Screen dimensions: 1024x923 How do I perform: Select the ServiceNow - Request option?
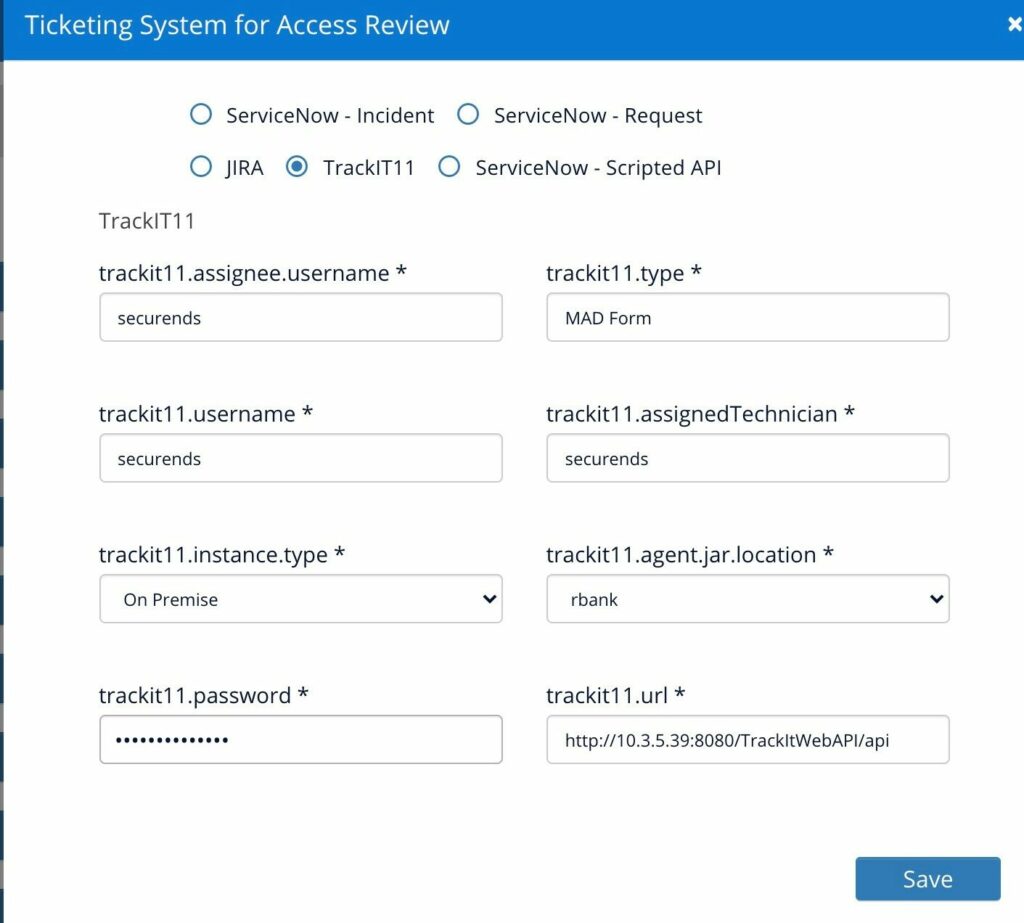467,115
